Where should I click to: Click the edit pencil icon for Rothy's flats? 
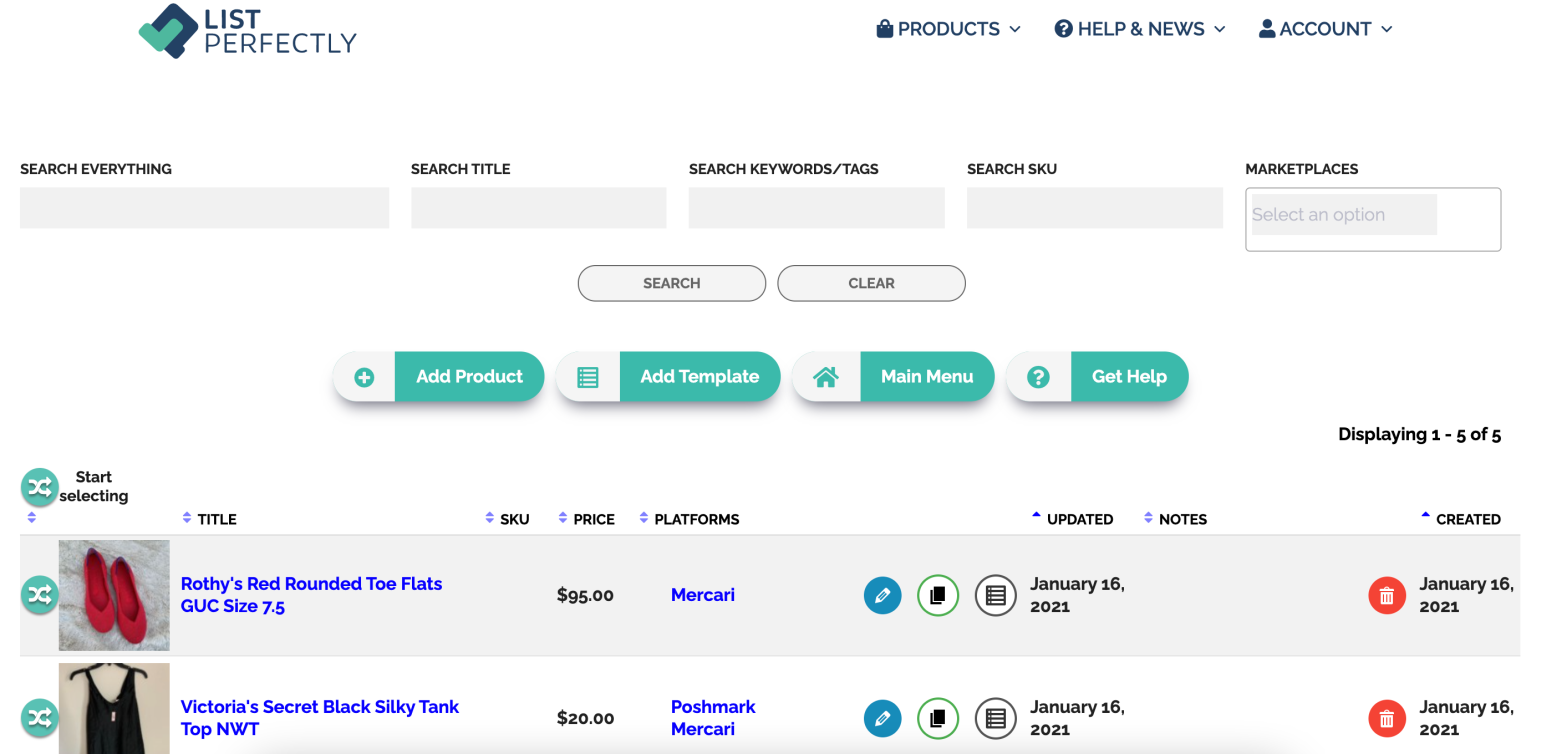coord(882,596)
